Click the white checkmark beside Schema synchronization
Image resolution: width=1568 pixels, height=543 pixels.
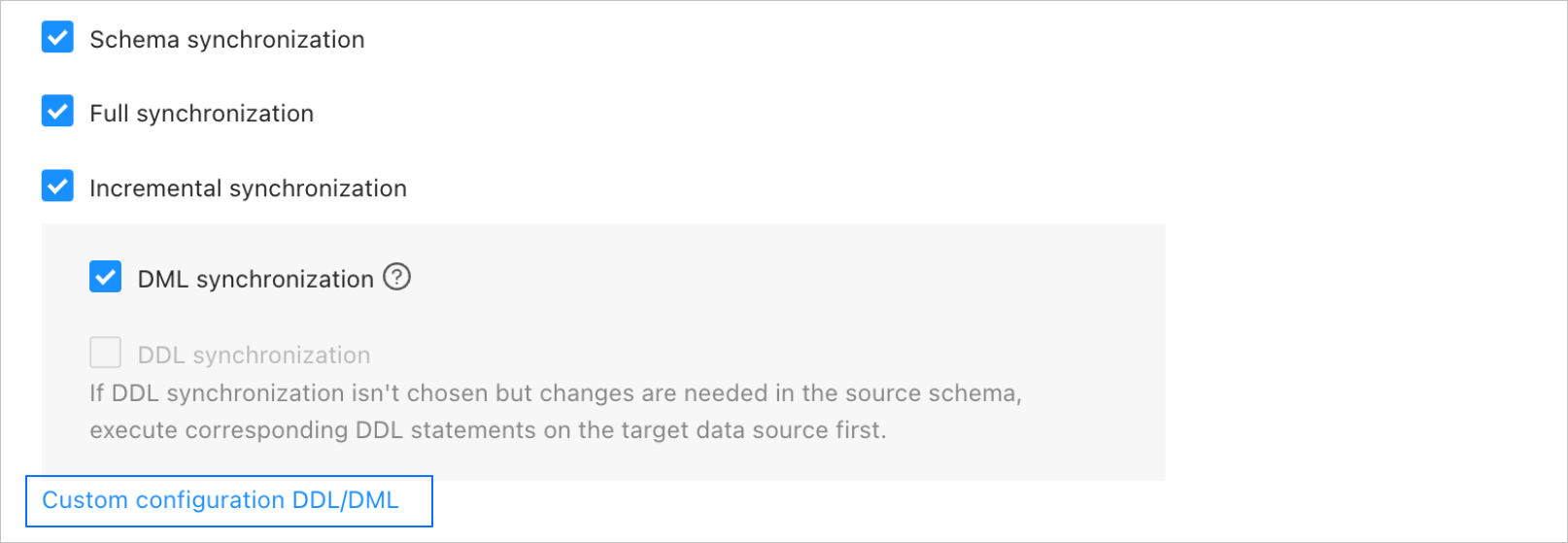tap(57, 38)
